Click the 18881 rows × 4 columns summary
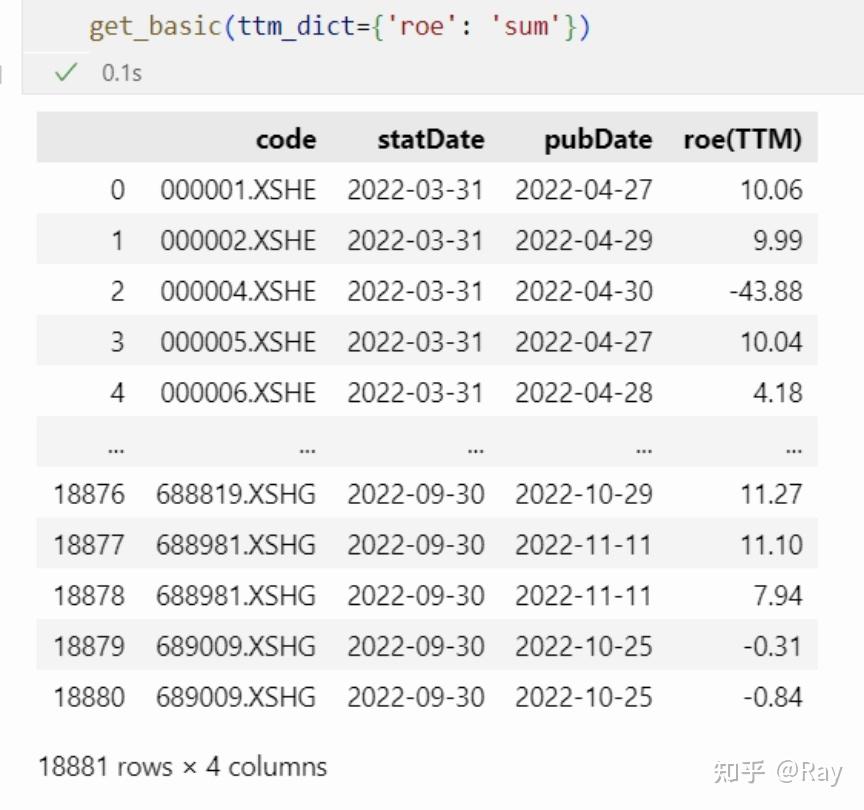The width and height of the screenshot is (864, 810). pyautogui.click(x=182, y=767)
